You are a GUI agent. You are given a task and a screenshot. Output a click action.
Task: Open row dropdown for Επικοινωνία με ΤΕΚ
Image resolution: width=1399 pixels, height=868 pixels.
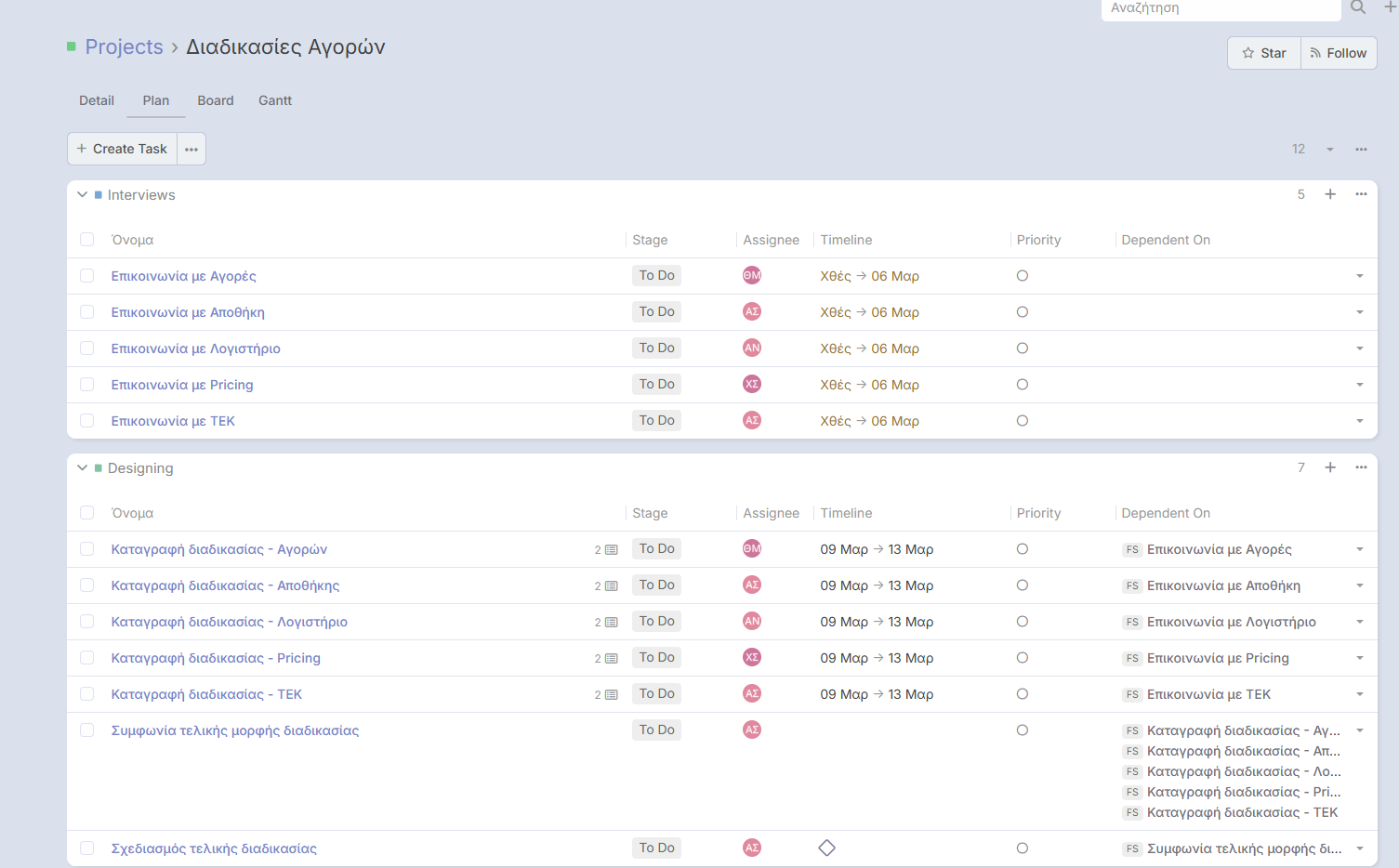tap(1359, 421)
